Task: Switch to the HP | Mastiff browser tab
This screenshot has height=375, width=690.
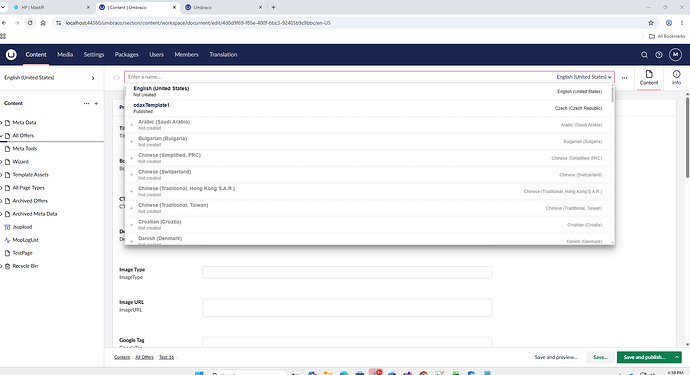Action: [51, 7]
